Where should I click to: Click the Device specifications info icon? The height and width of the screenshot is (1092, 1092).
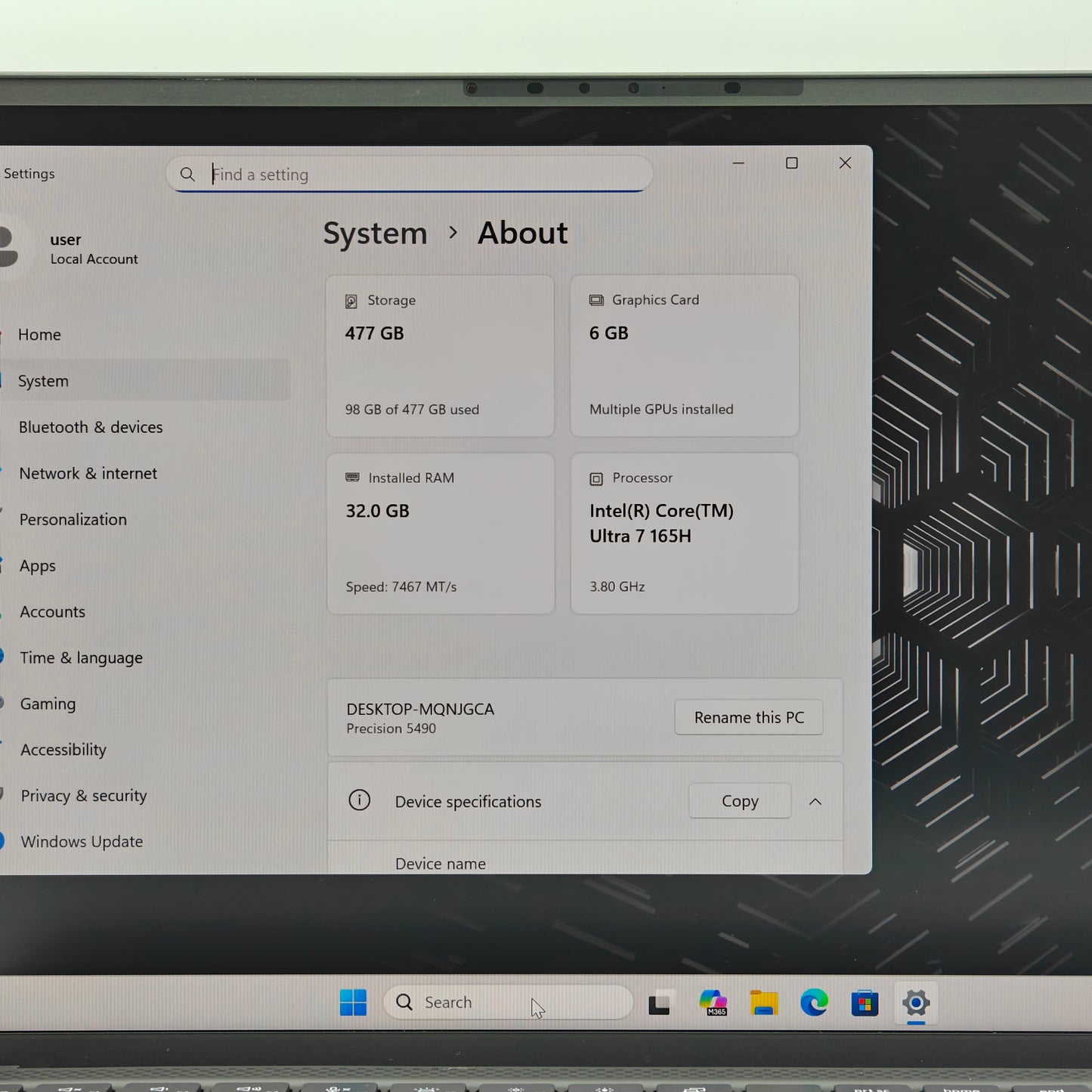point(359,800)
